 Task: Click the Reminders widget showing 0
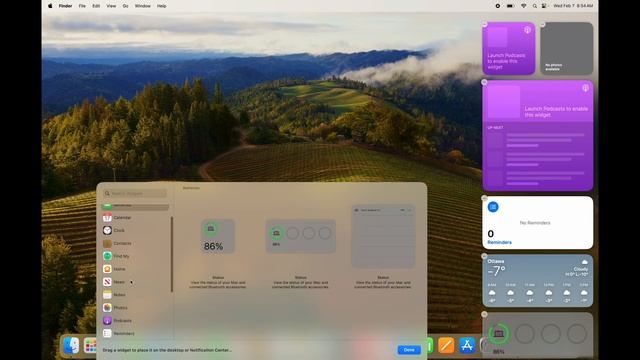tap(538, 223)
